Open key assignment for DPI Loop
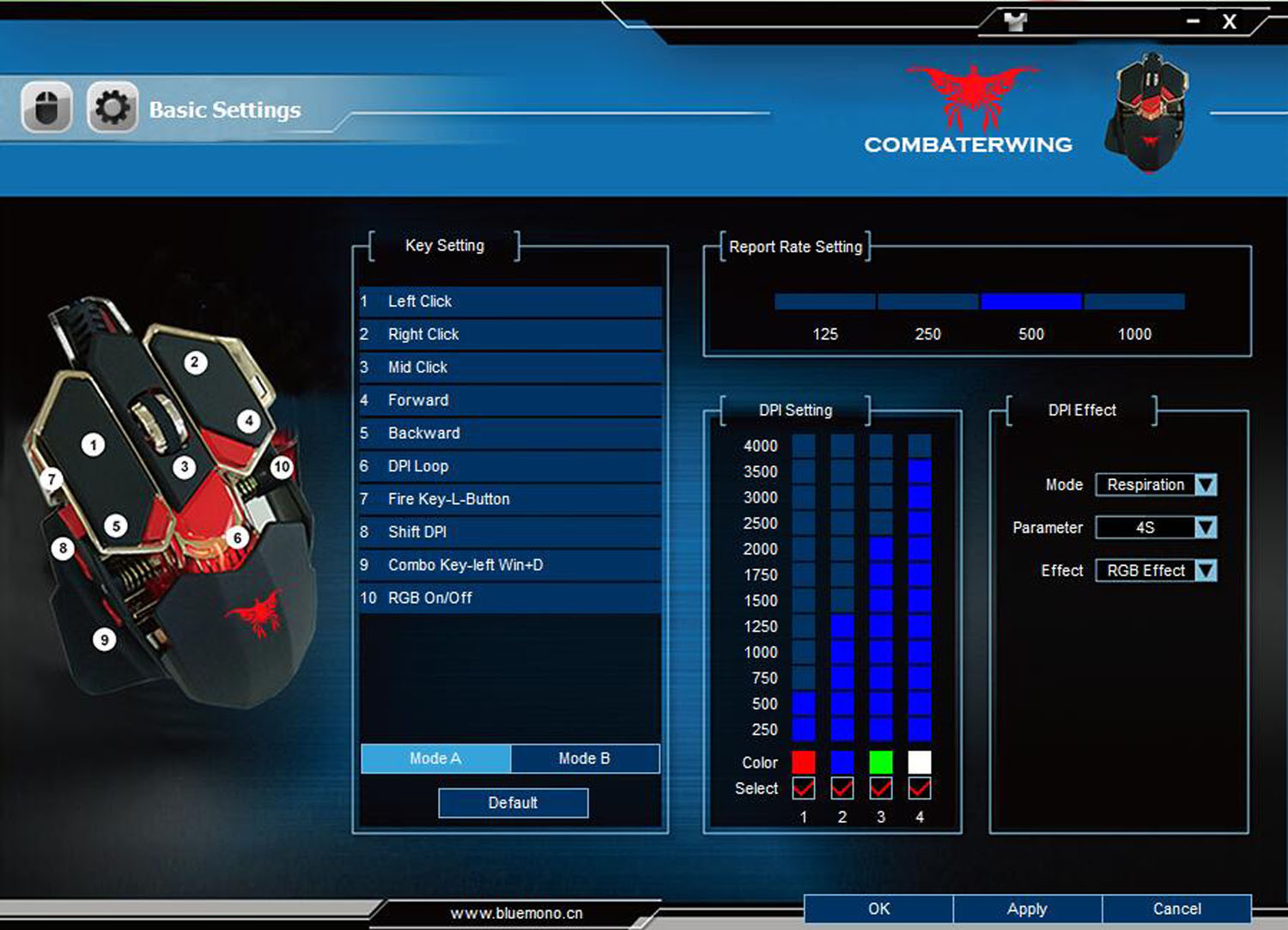 pos(511,466)
